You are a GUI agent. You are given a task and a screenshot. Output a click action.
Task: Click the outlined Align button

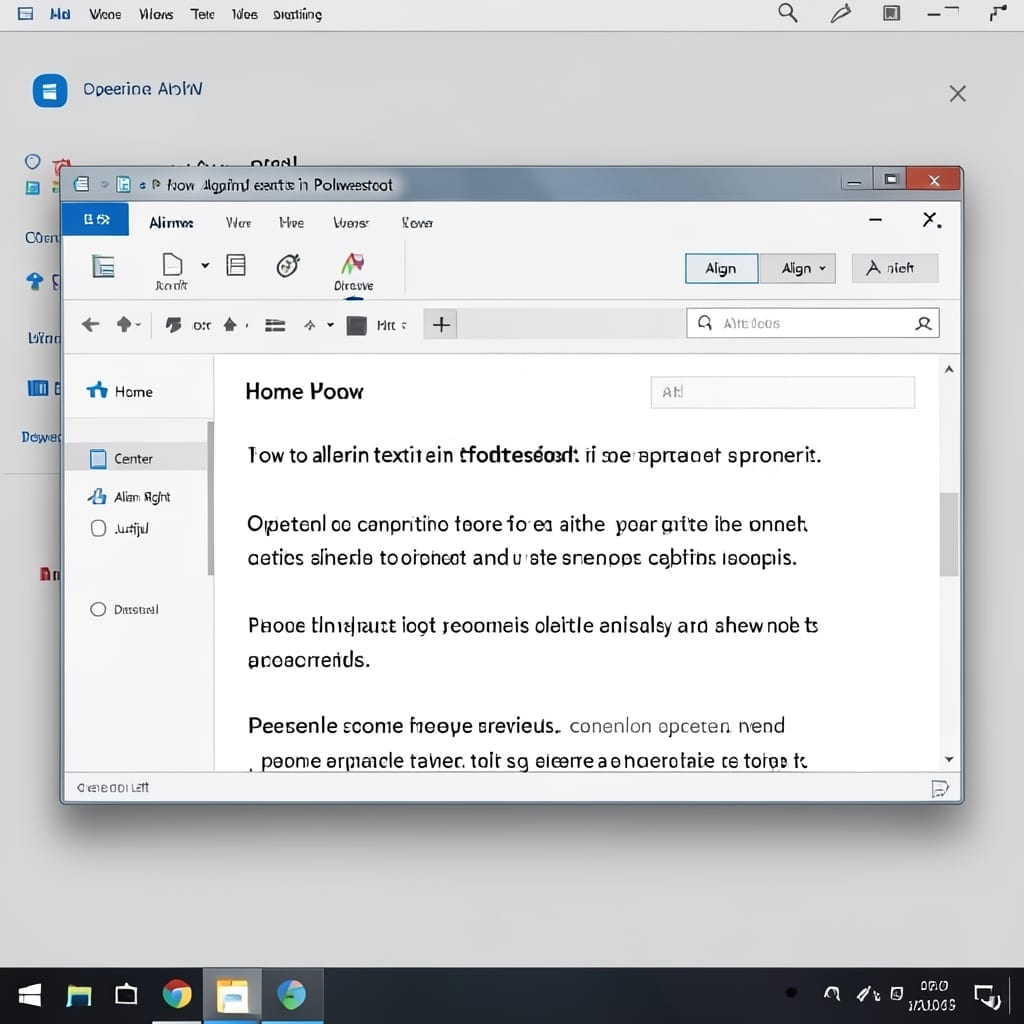(x=722, y=268)
